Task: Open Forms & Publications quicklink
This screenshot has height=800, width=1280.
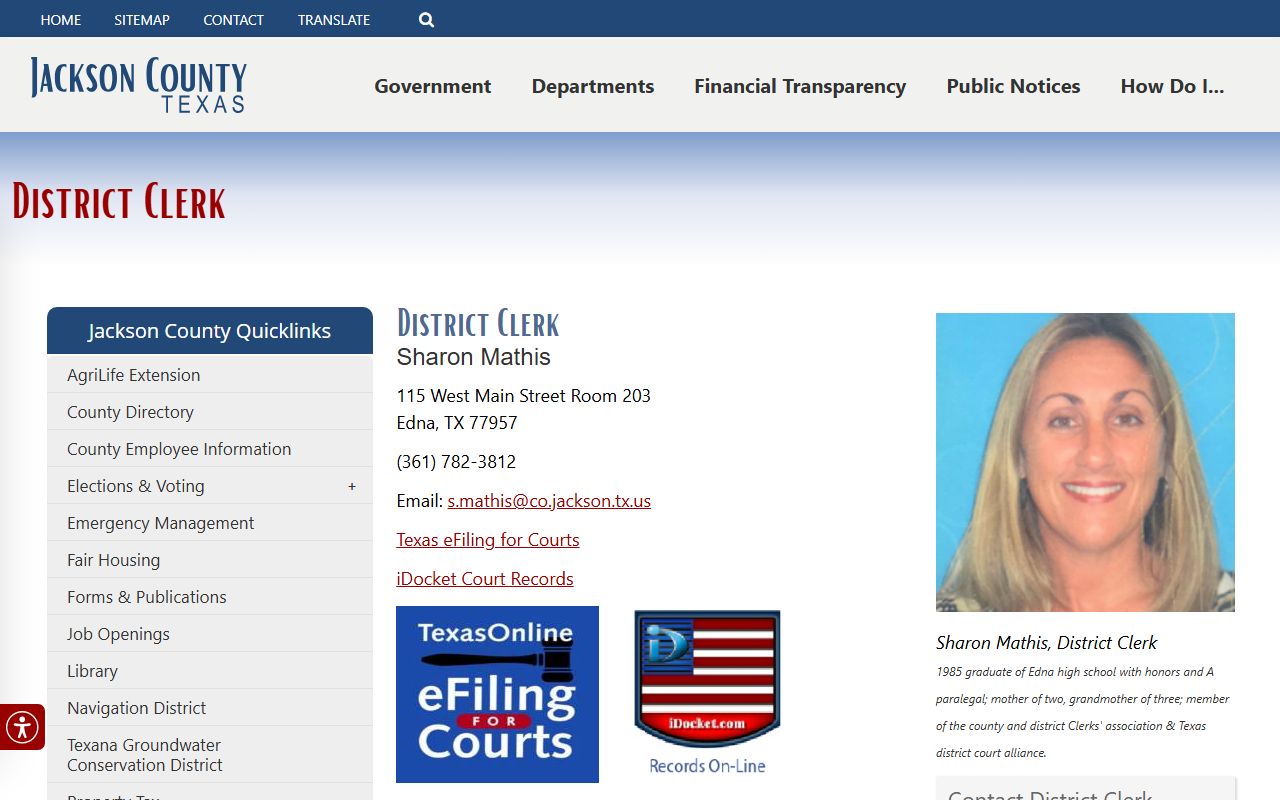Action: [x=210, y=597]
